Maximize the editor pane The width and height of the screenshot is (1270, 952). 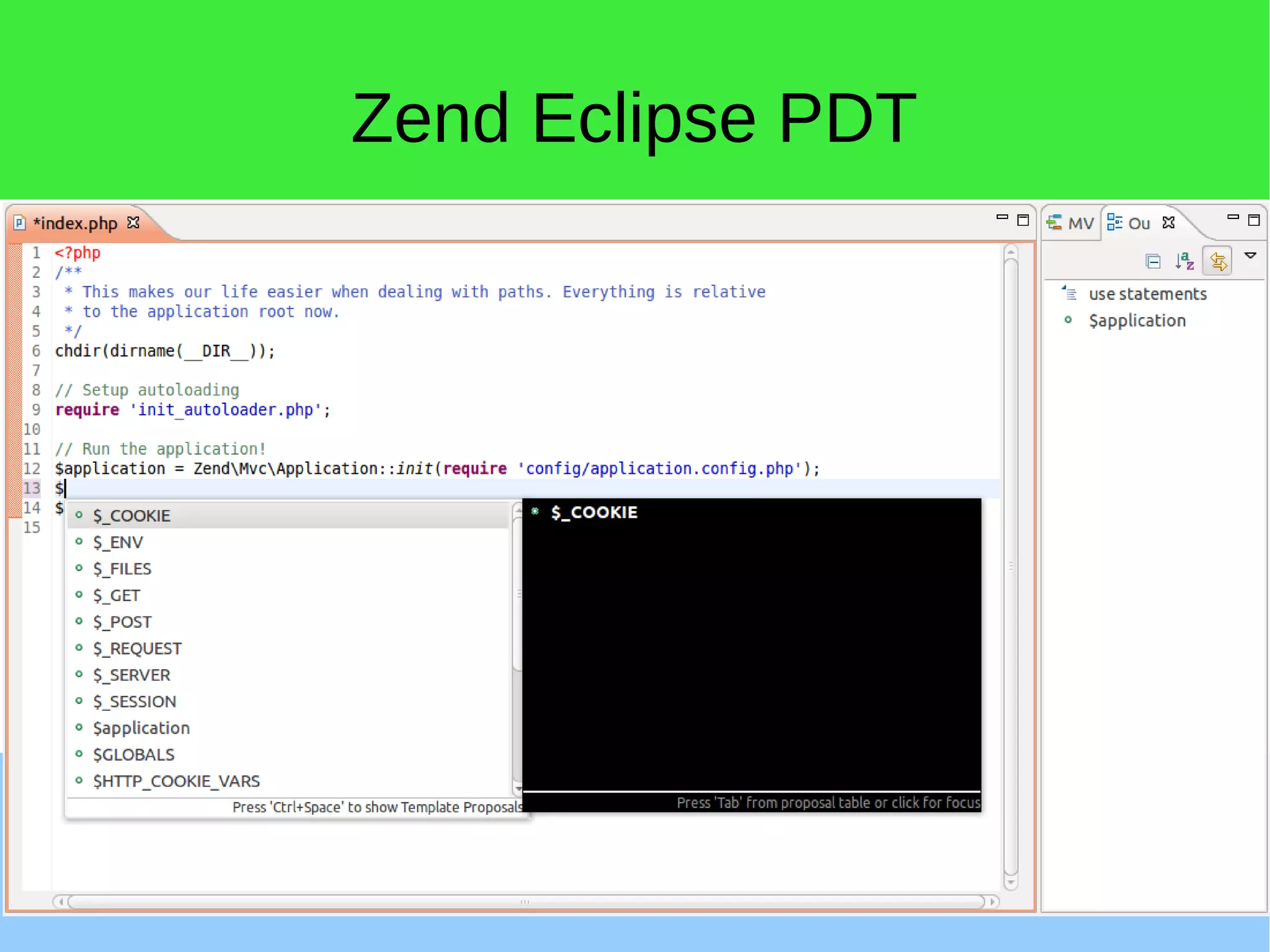pos(1023,220)
